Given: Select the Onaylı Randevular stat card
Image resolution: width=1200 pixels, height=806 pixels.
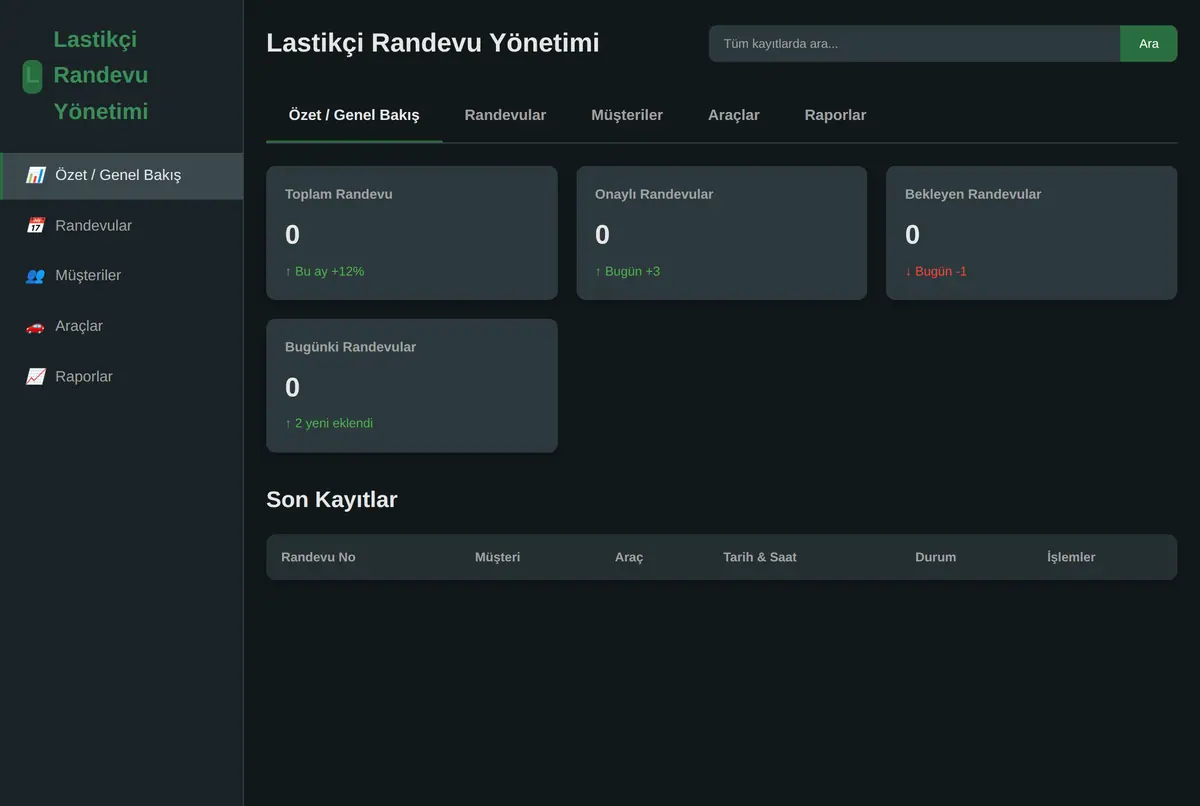Looking at the screenshot, I should pyautogui.click(x=722, y=233).
